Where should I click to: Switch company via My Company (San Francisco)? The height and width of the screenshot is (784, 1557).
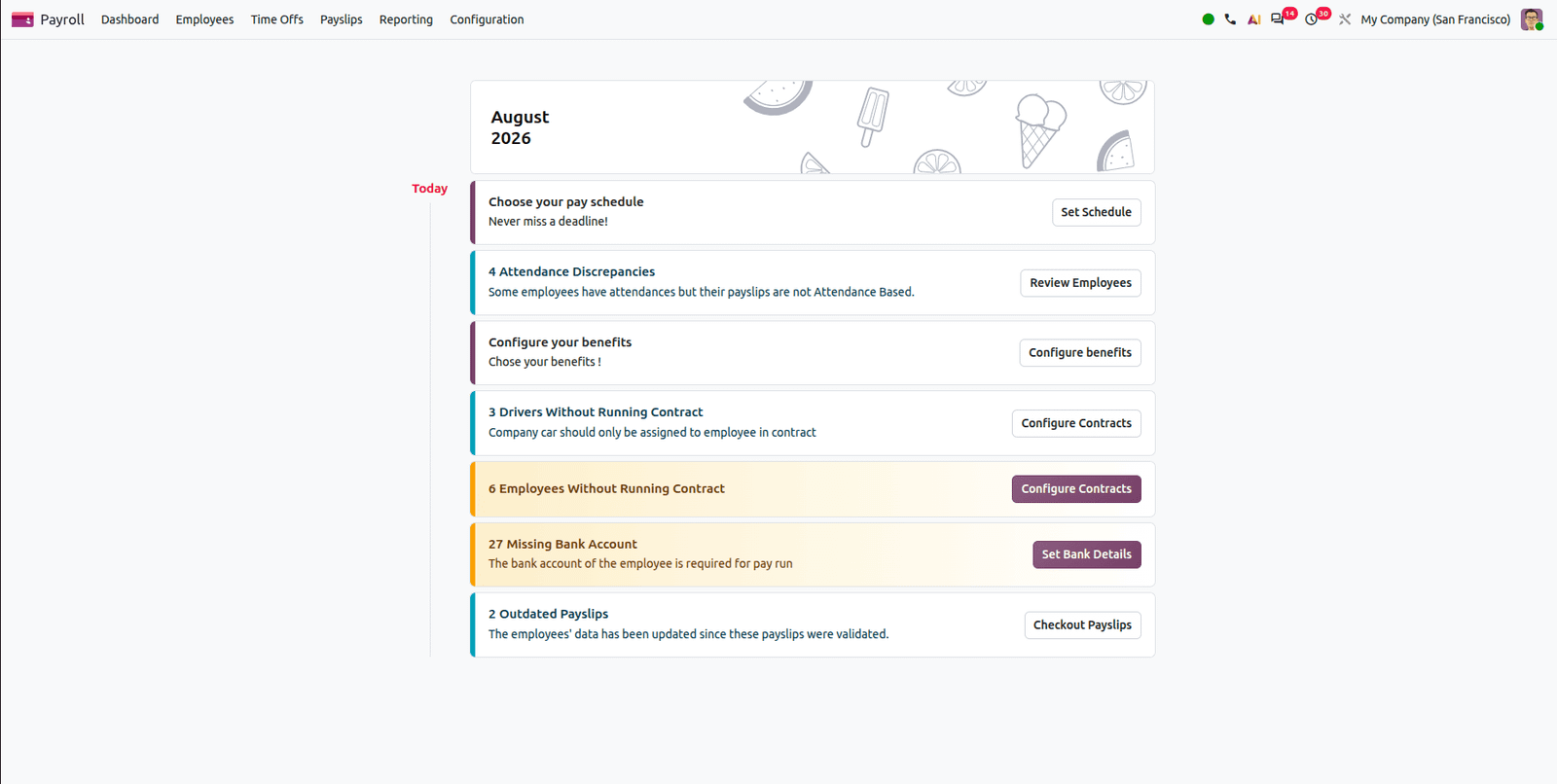click(1435, 19)
